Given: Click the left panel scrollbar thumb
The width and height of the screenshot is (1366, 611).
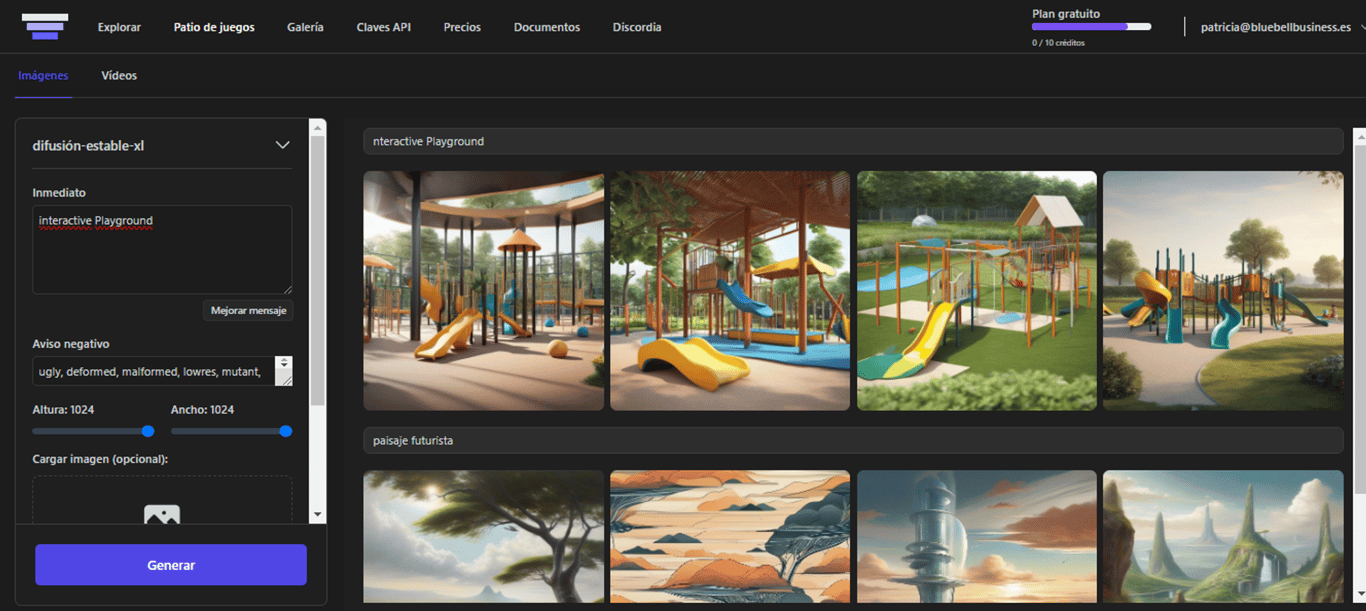Looking at the screenshot, I should pyautogui.click(x=318, y=270).
